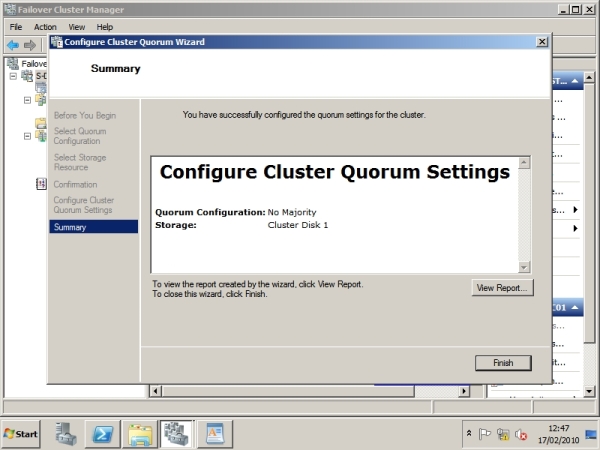
Task: Click the network tray icon
Action: point(502,434)
